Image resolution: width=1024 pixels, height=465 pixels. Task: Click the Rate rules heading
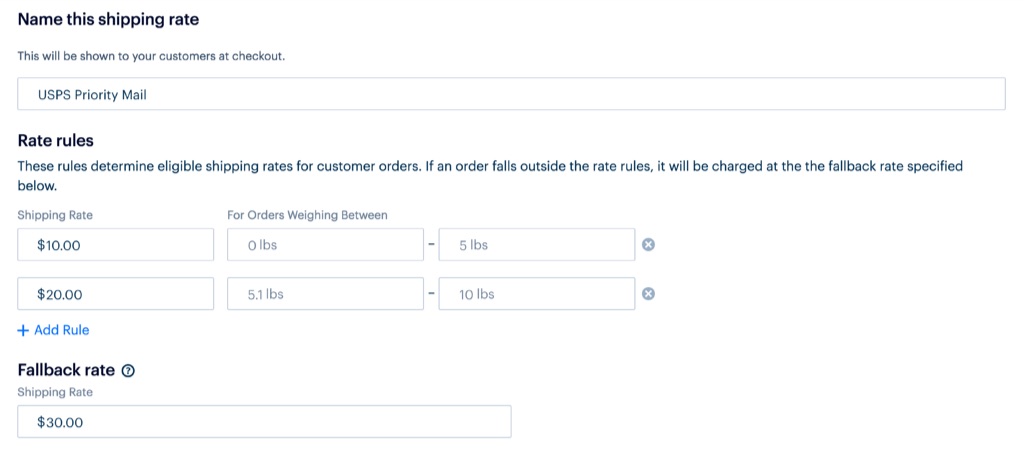[56, 140]
